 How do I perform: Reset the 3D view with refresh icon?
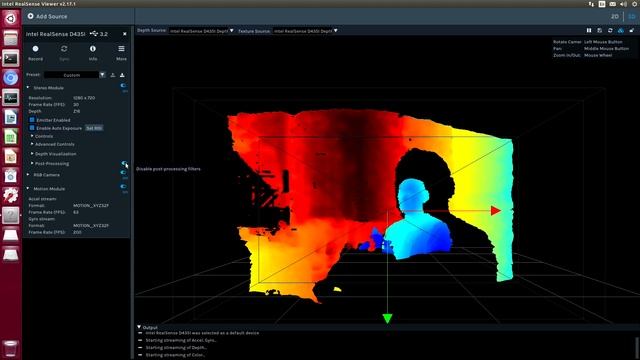(x=610, y=31)
